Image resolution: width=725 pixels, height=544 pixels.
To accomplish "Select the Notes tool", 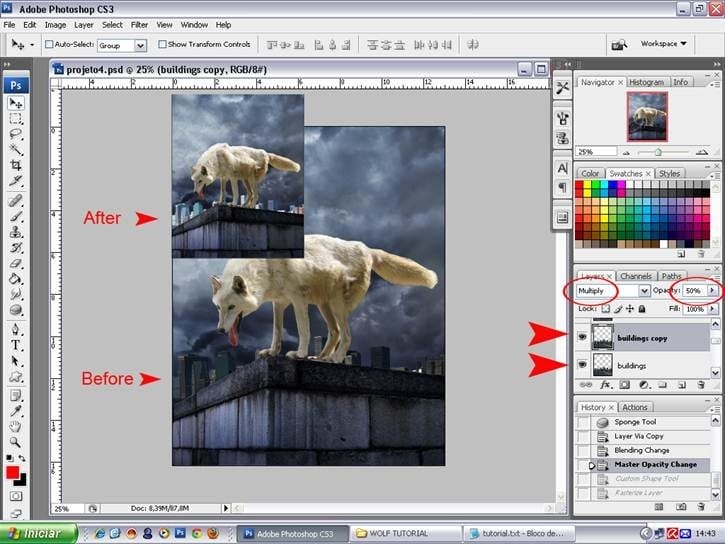I will coord(16,396).
